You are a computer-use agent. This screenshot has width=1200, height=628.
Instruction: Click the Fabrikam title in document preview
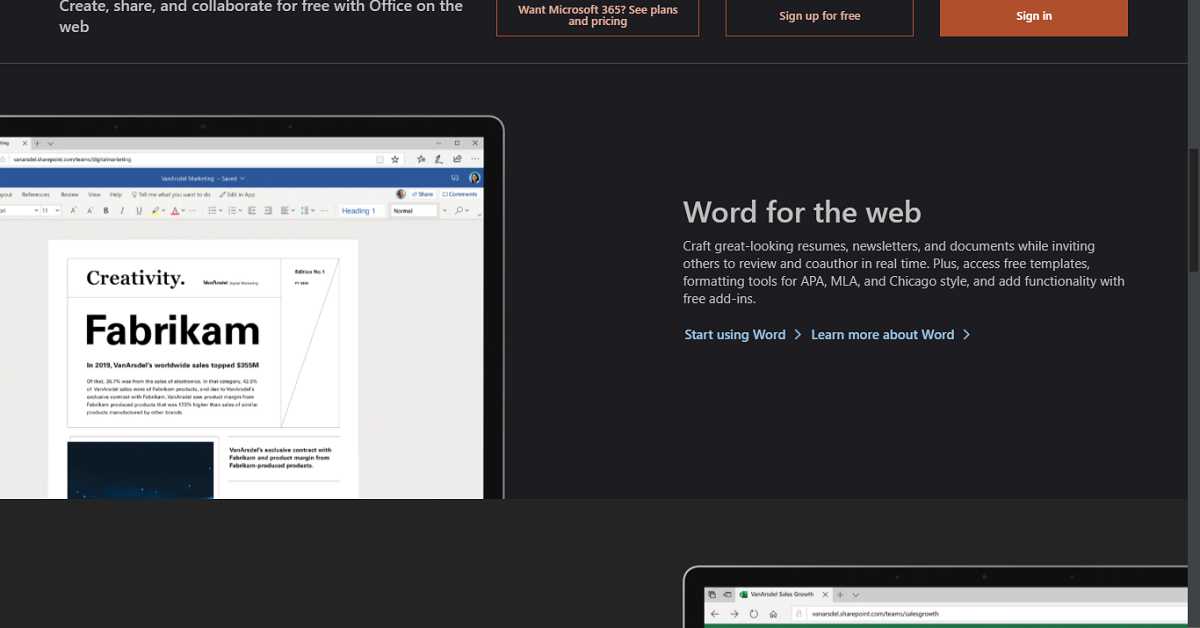tap(172, 330)
